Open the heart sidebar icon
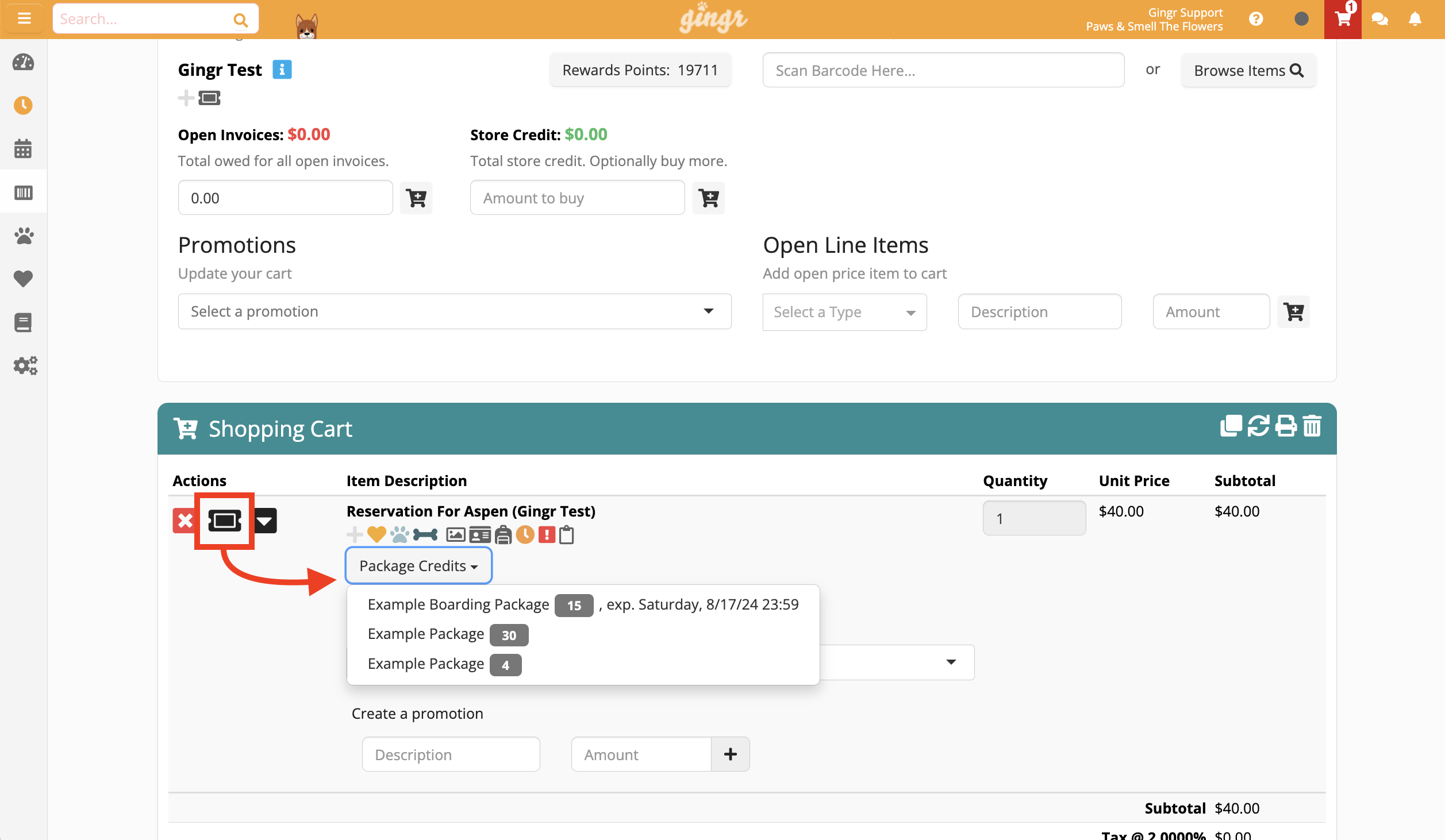 23,279
